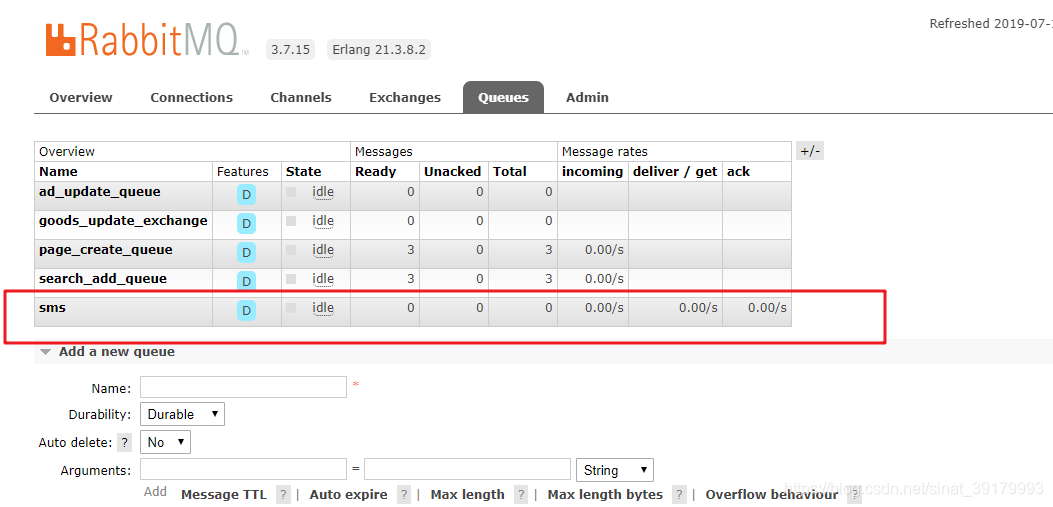Click the D durable badge for sms
This screenshot has height=507, width=1053.
pos(246,310)
